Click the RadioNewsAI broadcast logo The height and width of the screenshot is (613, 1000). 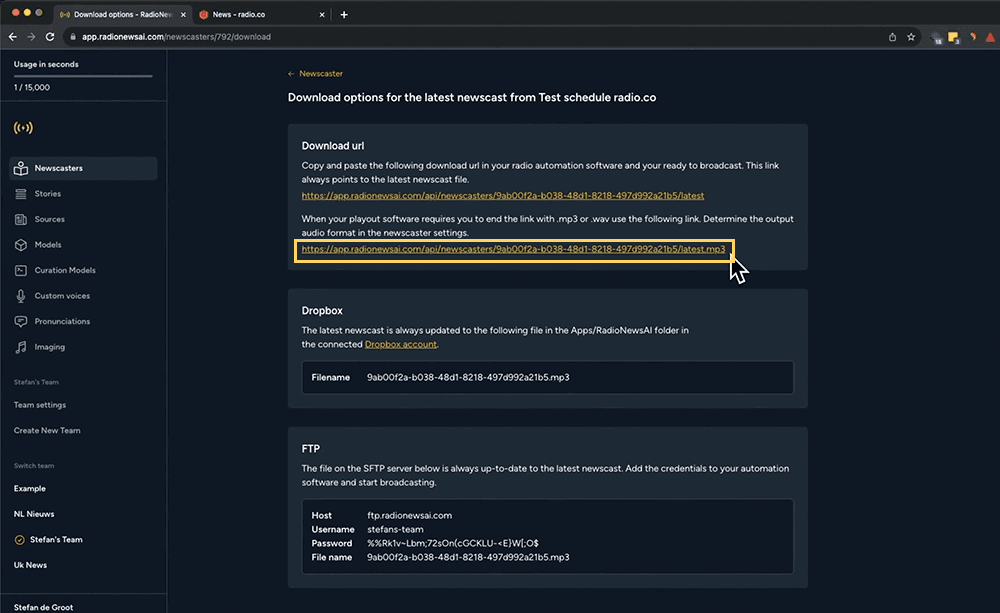coord(22,128)
